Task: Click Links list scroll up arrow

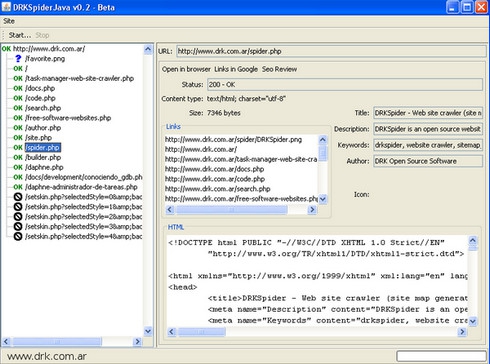Action: point(323,140)
